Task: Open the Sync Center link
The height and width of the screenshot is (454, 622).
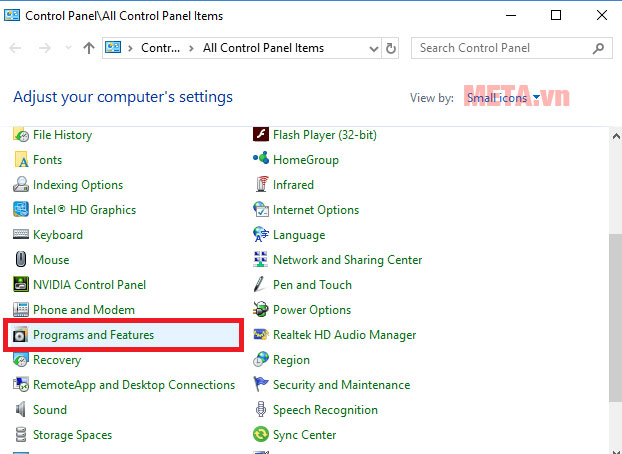Action: click(x=305, y=435)
